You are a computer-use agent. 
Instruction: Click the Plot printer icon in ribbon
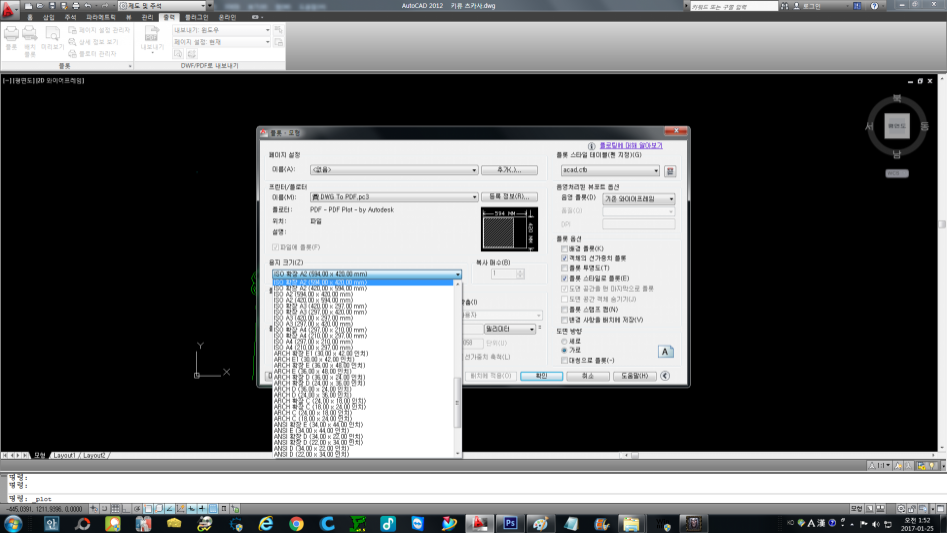11,34
